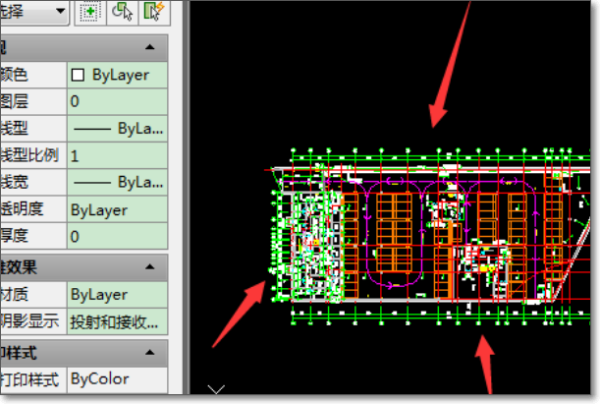
Task: Open the color ByLayer field
Action: click(117, 75)
